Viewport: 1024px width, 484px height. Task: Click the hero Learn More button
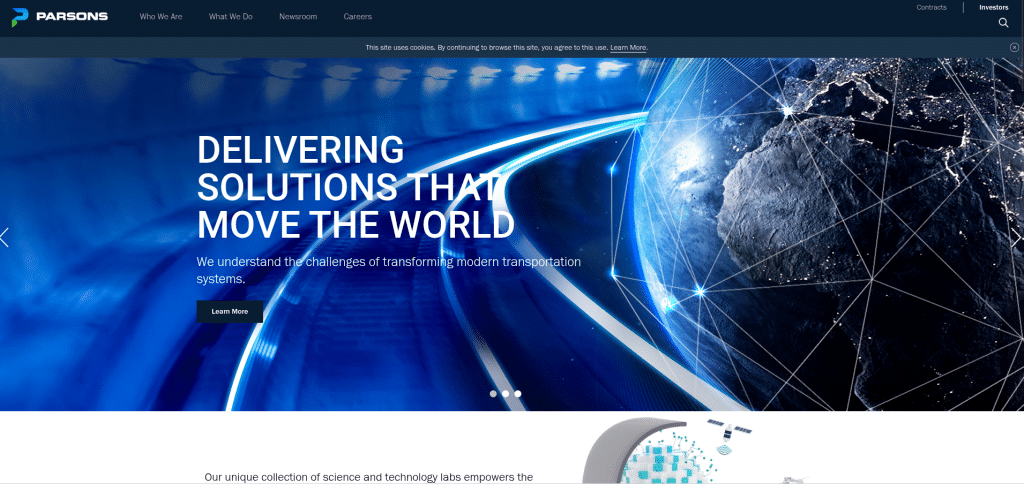coord(230,312)
